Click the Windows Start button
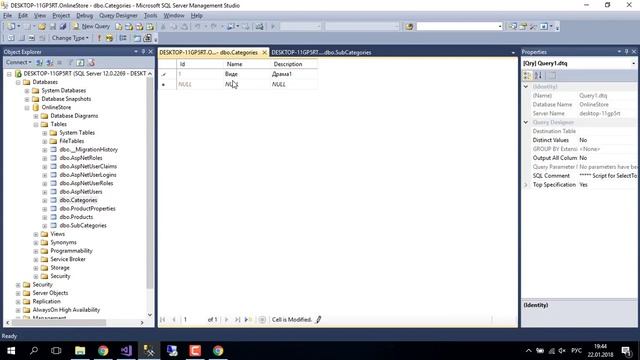 [11, 351]
